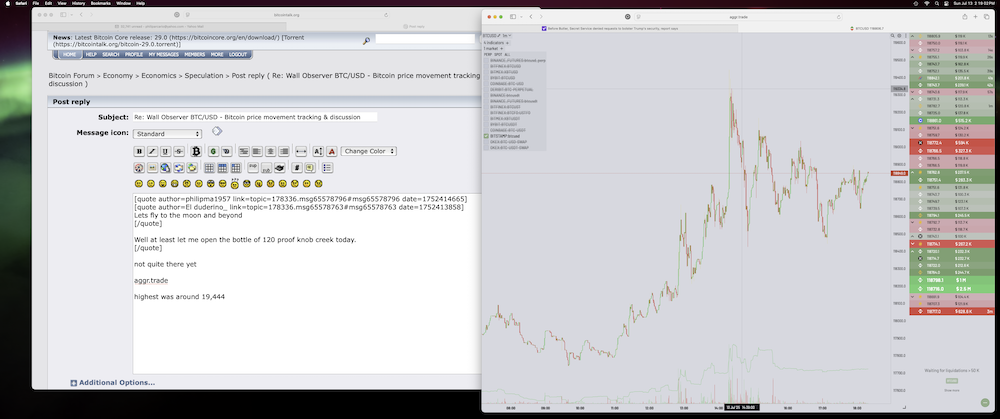
Task: Check the BITFINEX-BTCUSD market
Action: pyautogui.click(x=487, y=66)
